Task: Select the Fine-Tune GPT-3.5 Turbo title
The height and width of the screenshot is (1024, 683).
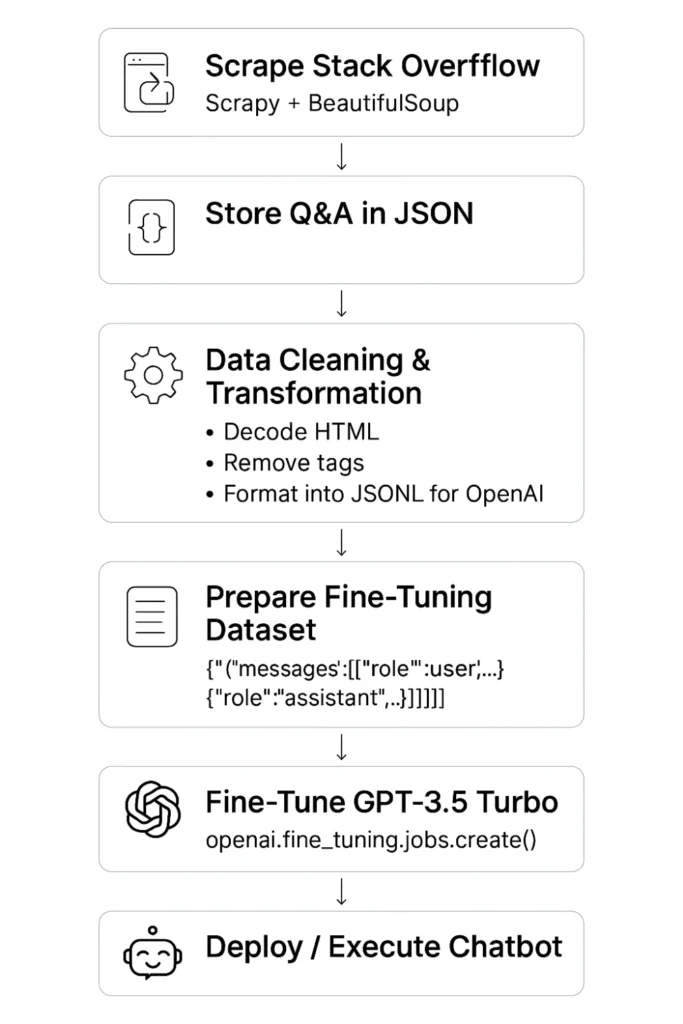Action: coord(381,802)
